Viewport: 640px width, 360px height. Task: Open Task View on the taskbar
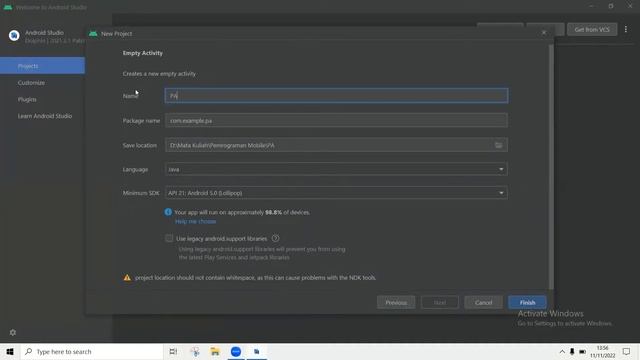click(x=173, y=351)
